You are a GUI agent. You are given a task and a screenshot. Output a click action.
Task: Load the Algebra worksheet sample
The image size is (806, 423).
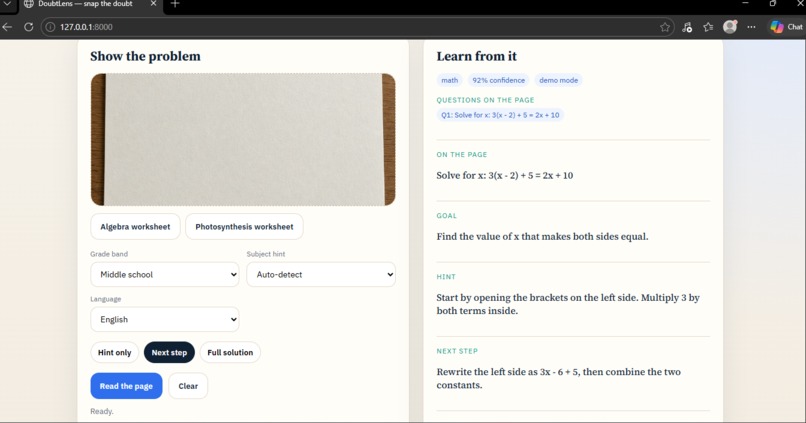pos(135,227)
